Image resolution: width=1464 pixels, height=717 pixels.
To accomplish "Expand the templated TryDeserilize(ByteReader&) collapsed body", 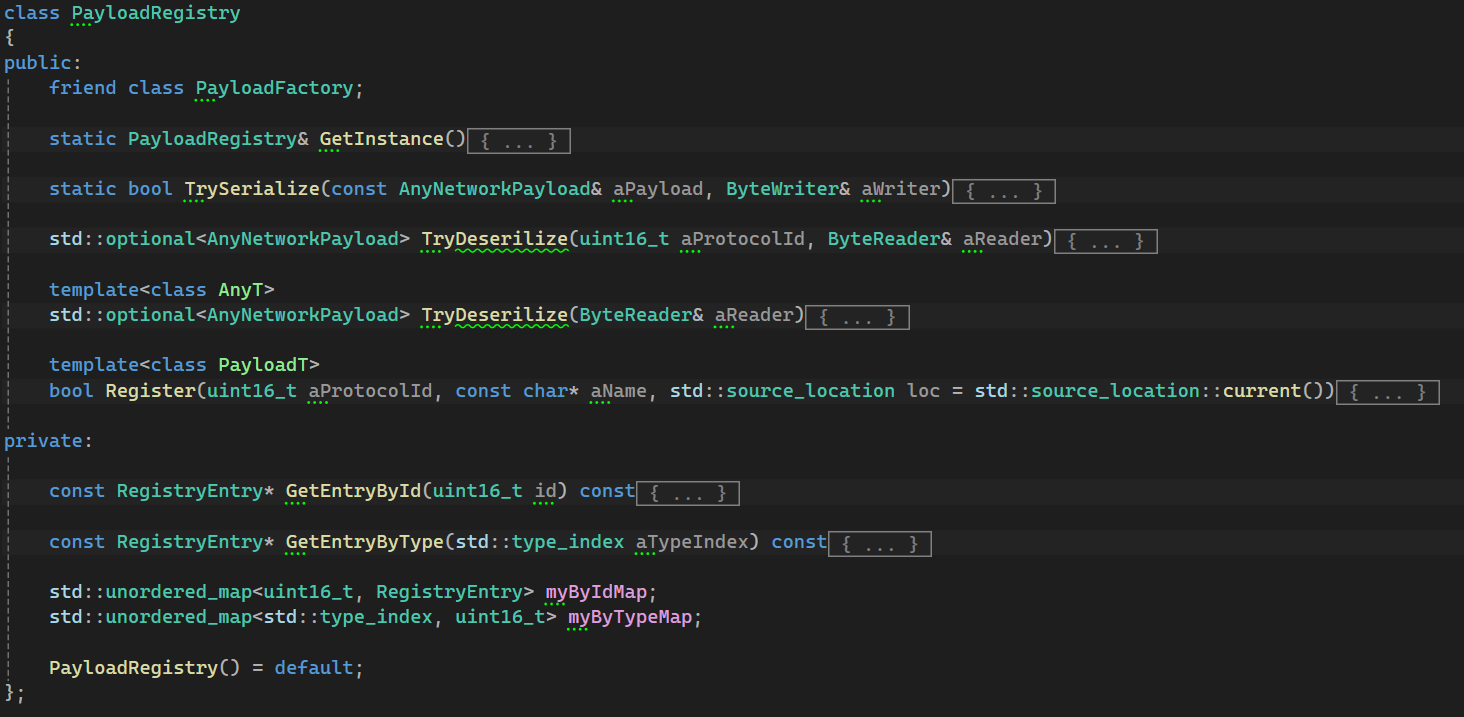I will coord(857,317).
